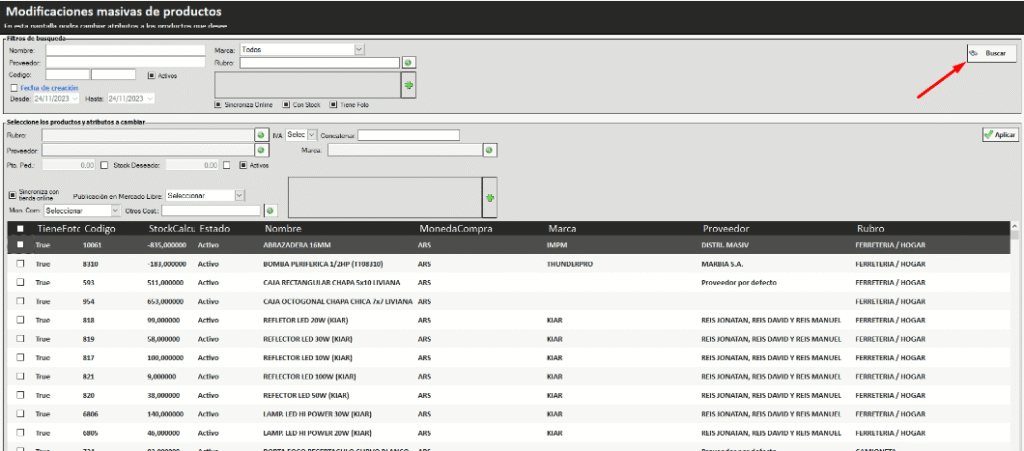Click green plus icon in attributes section

[489, 198]
